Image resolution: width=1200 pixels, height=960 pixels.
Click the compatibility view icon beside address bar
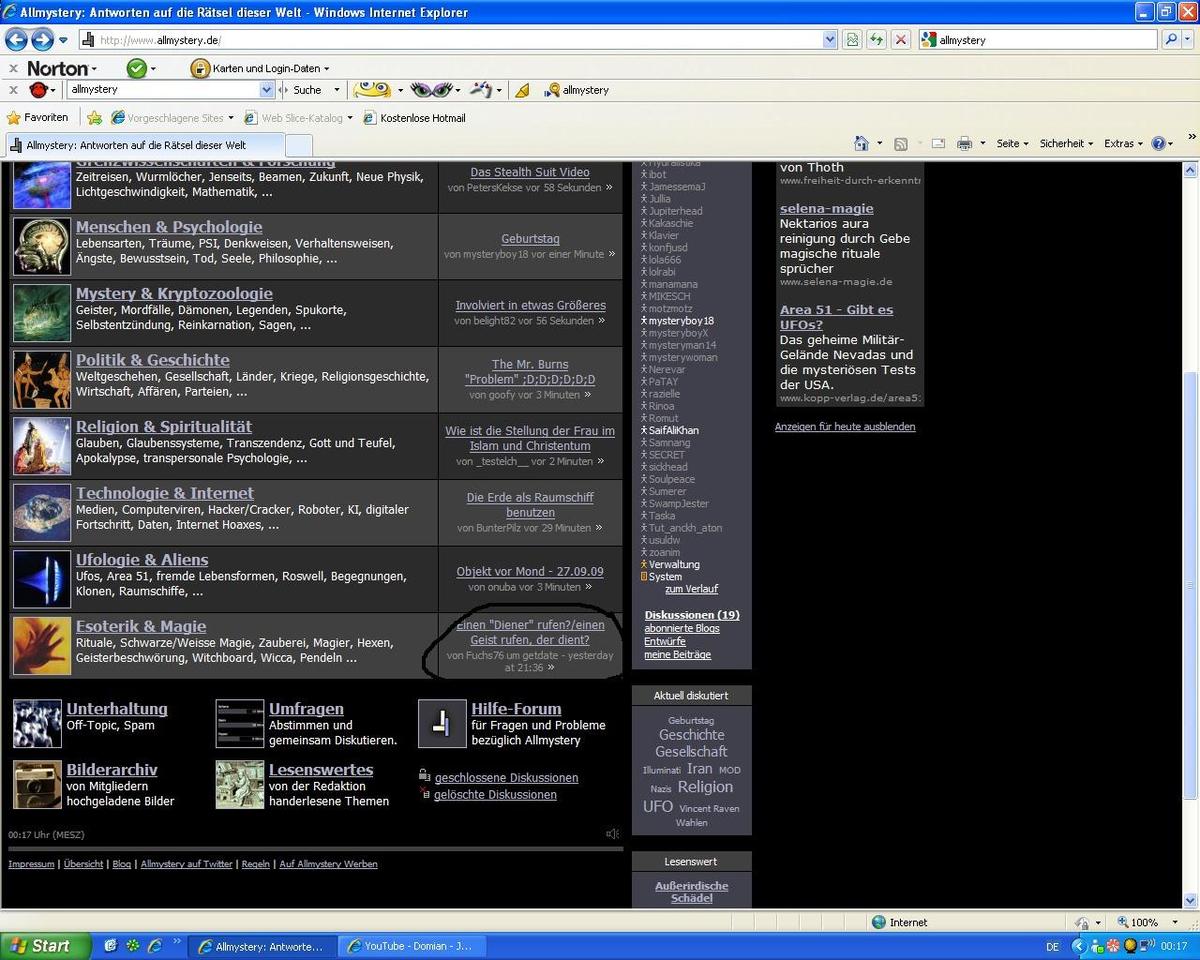point(852,40)
